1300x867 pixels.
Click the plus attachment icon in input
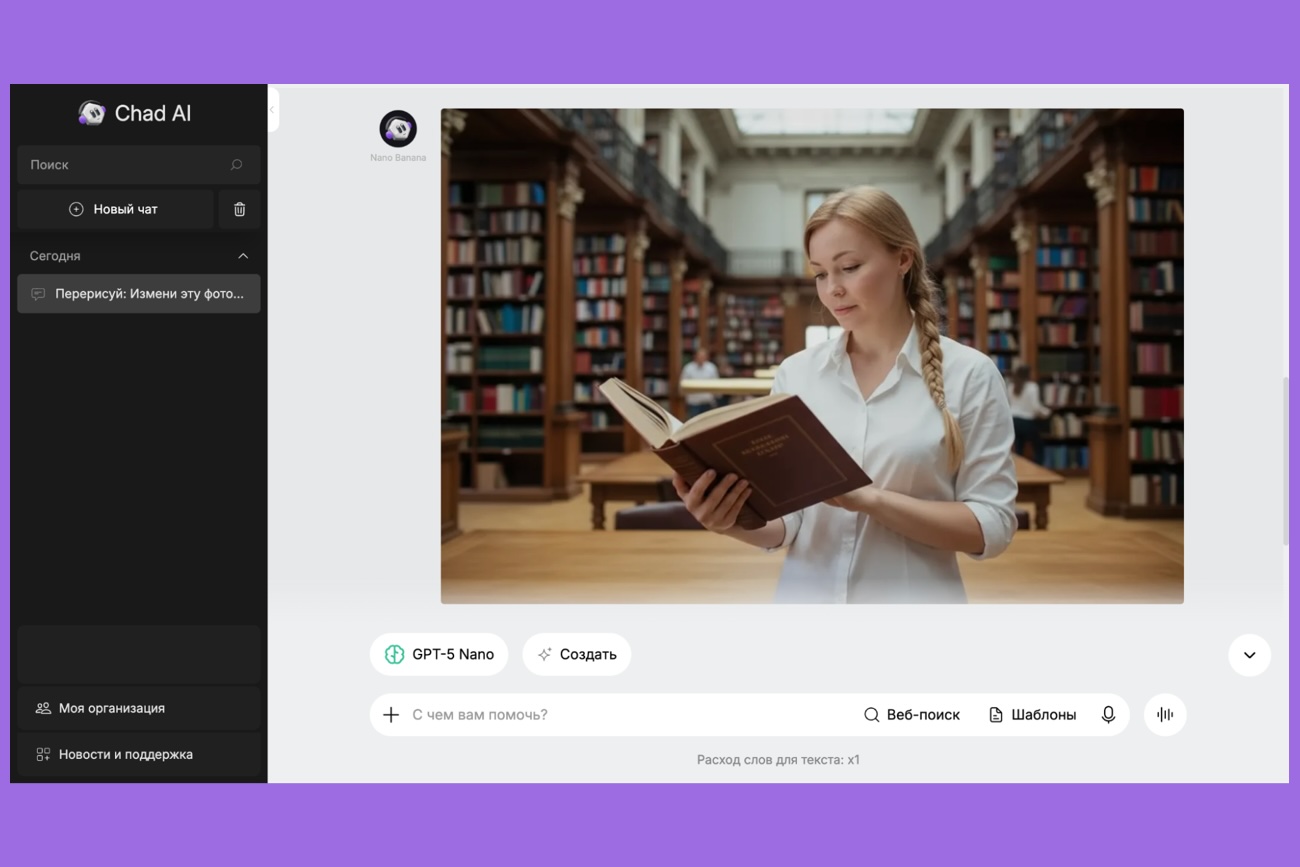pyautogui.click(x=391, y=715)
